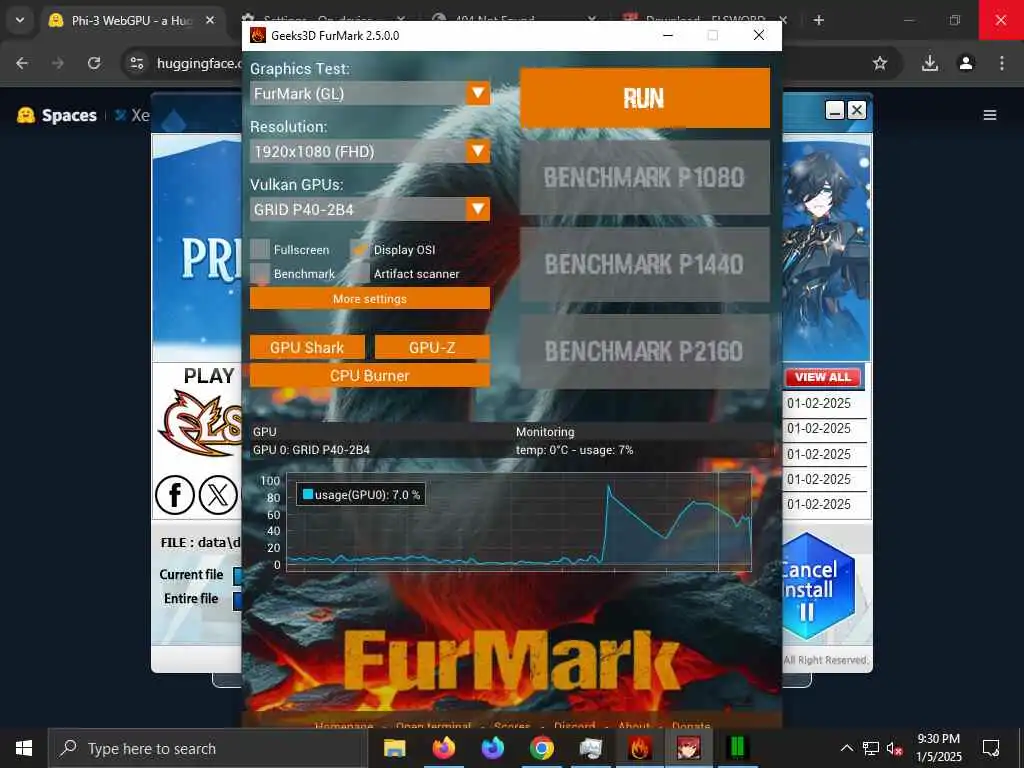Click the huggingface address bar
Image resolution: width=1024 pixels, height=768 pixels.
(x=199, y=63)
